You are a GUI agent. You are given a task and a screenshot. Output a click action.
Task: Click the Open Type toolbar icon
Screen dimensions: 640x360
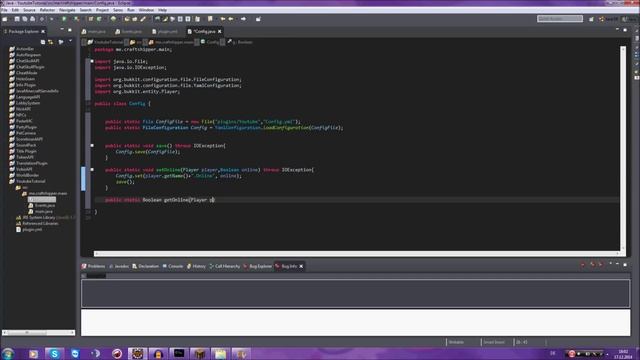127,19
